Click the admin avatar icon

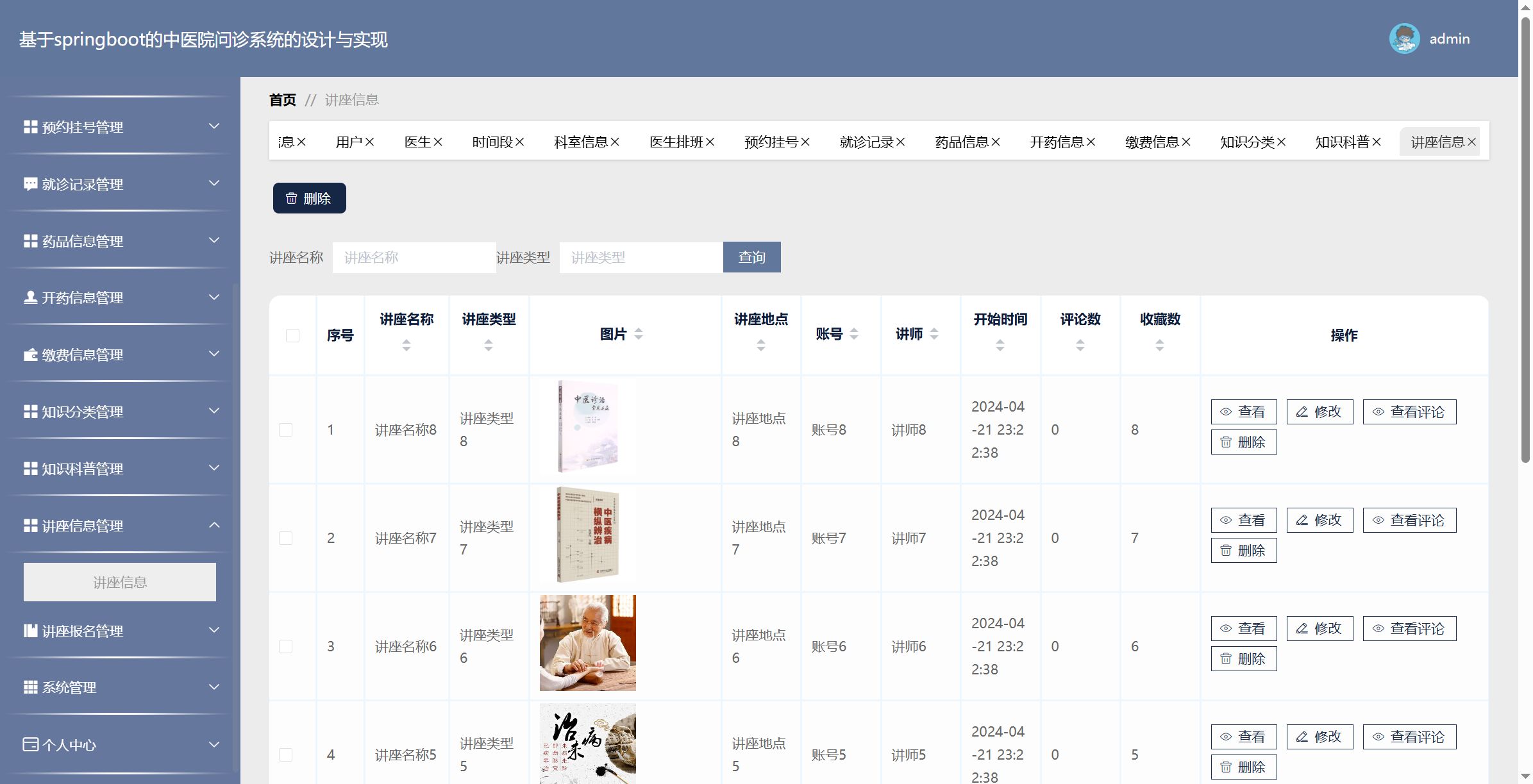(1404, 38)
